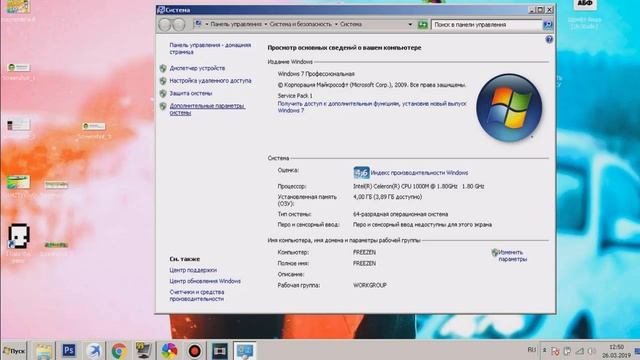Screen dimensions: 640x360
Task: Open the colorful pinwheel app in taskbar
Action: 169,351
